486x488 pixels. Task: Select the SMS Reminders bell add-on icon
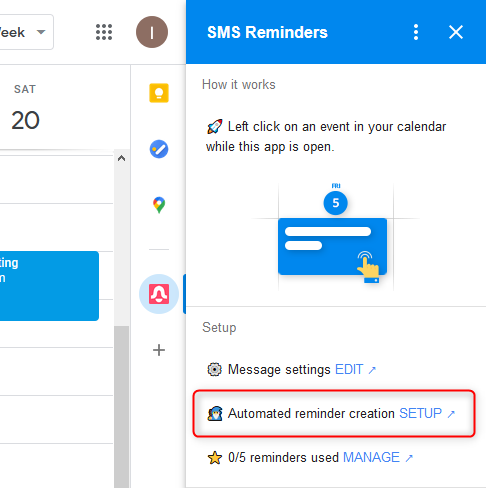pyautogui.click(x=159, y=294)
